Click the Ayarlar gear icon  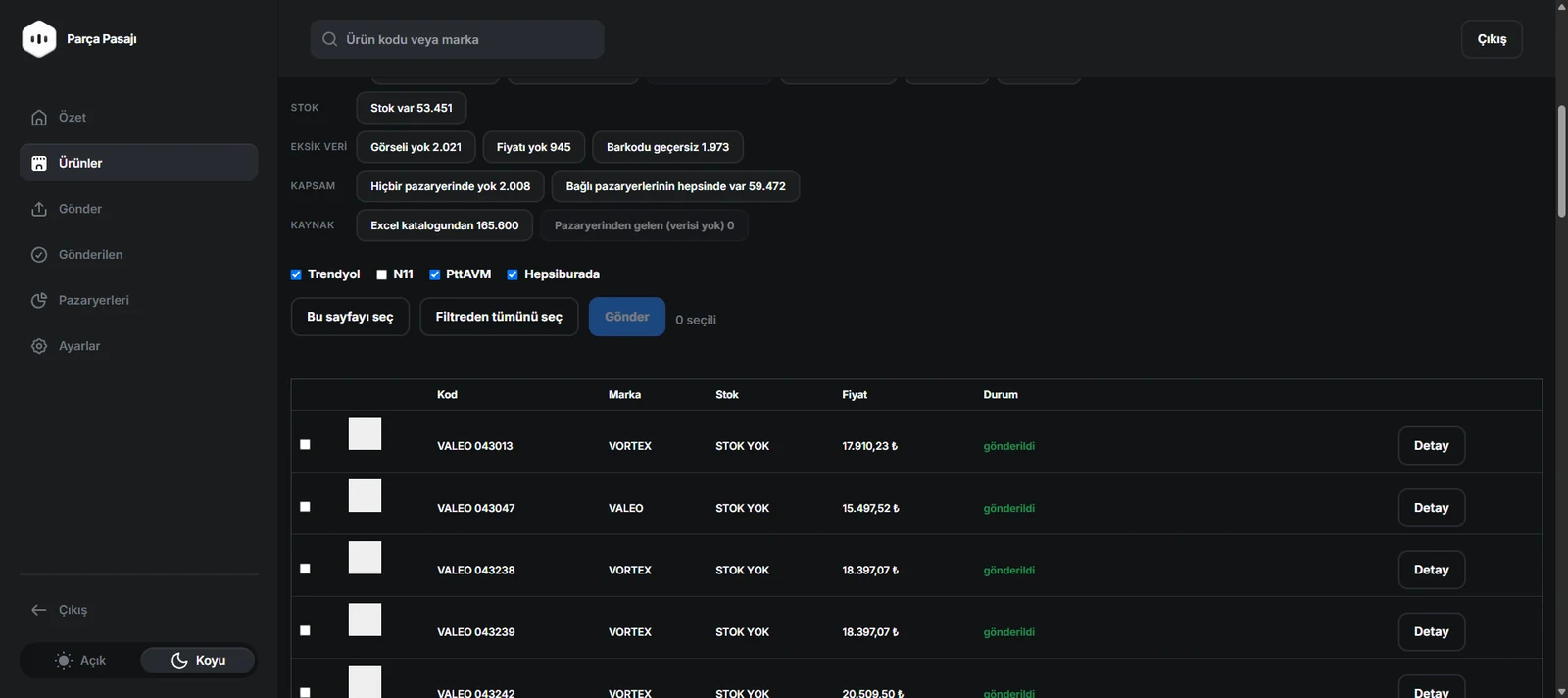point(39,346)
